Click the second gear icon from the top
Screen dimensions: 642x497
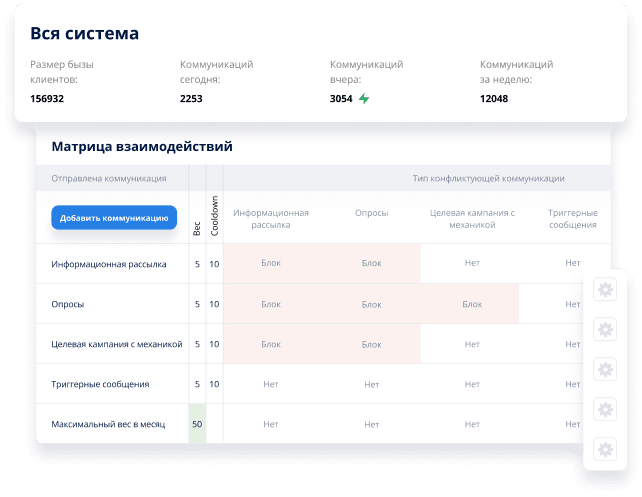pos(604,329)
